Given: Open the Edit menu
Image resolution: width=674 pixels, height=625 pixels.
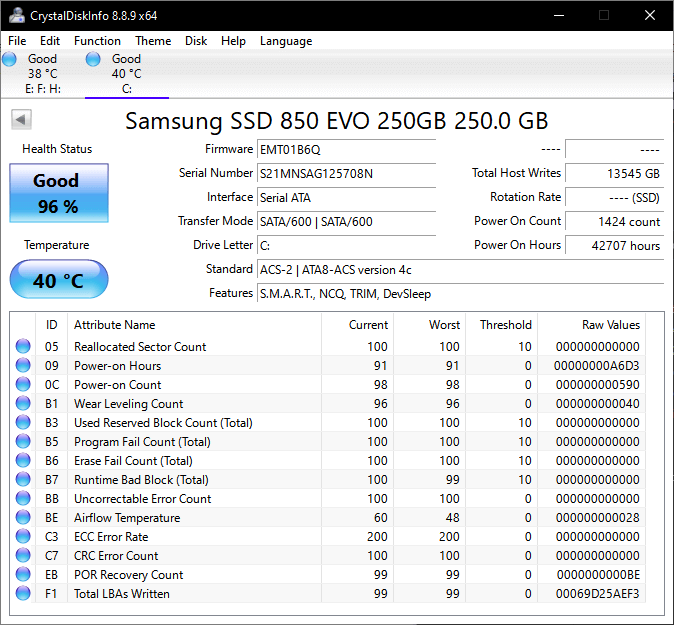Looking at the screenshot, I should click(50, 41).
